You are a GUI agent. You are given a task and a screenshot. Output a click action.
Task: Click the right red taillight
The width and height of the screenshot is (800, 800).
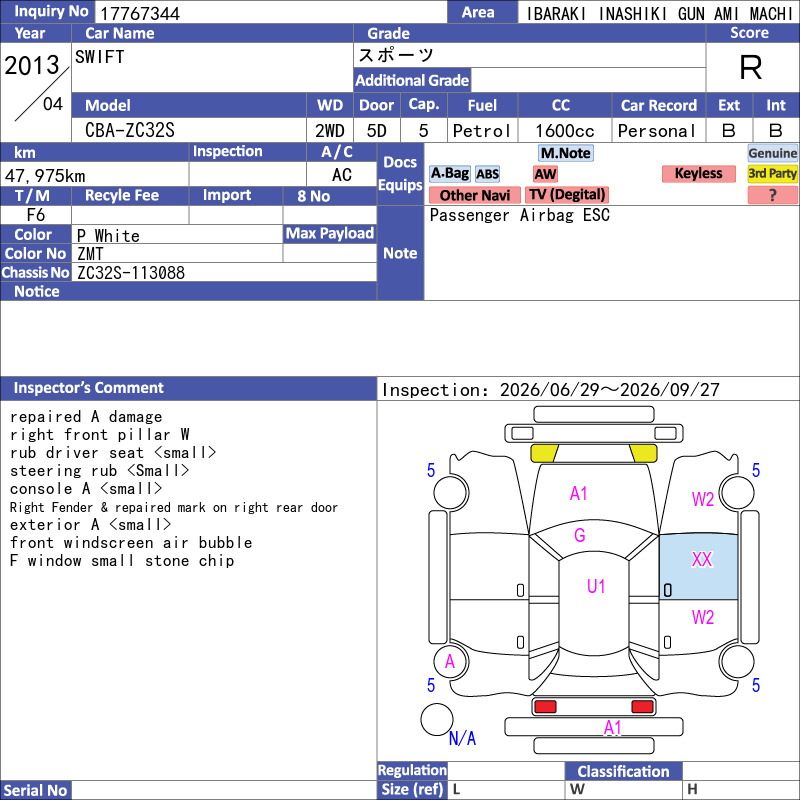click(x=642, y=707)
